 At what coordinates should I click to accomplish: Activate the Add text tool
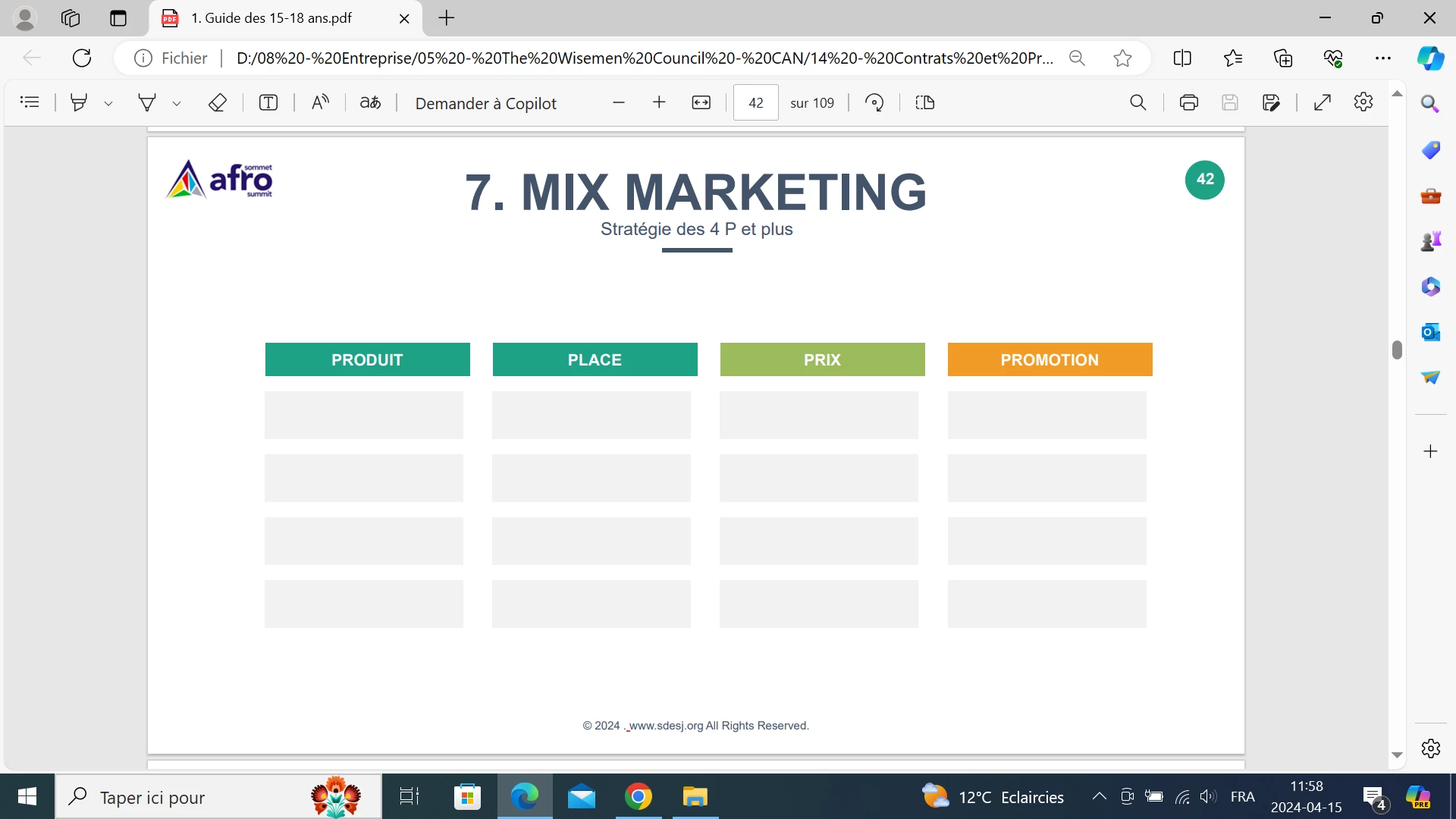(x=268, y=102)
